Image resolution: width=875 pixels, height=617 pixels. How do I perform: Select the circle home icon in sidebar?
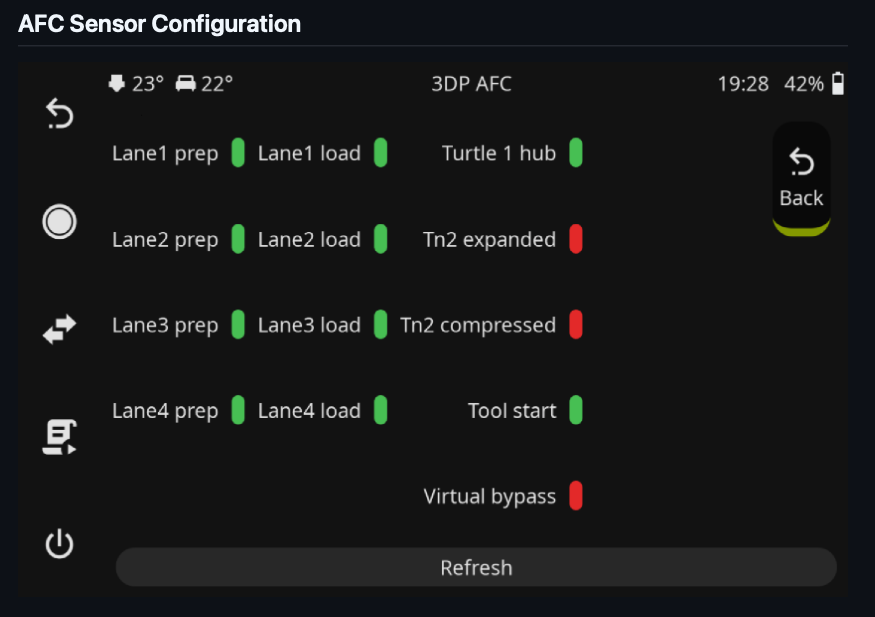[x=59, y=221]
